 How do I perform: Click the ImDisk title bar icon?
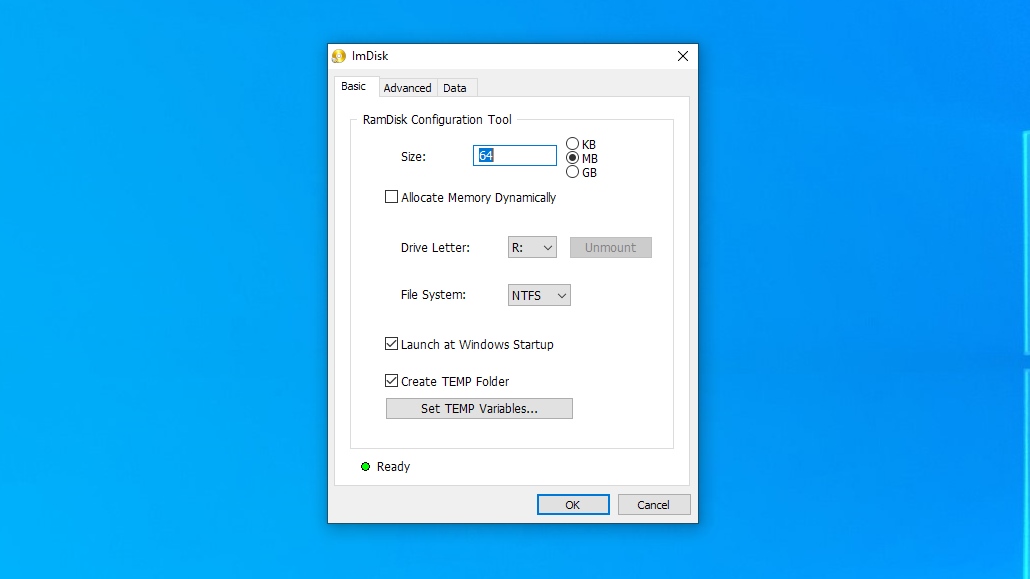(x=339, y=57)
